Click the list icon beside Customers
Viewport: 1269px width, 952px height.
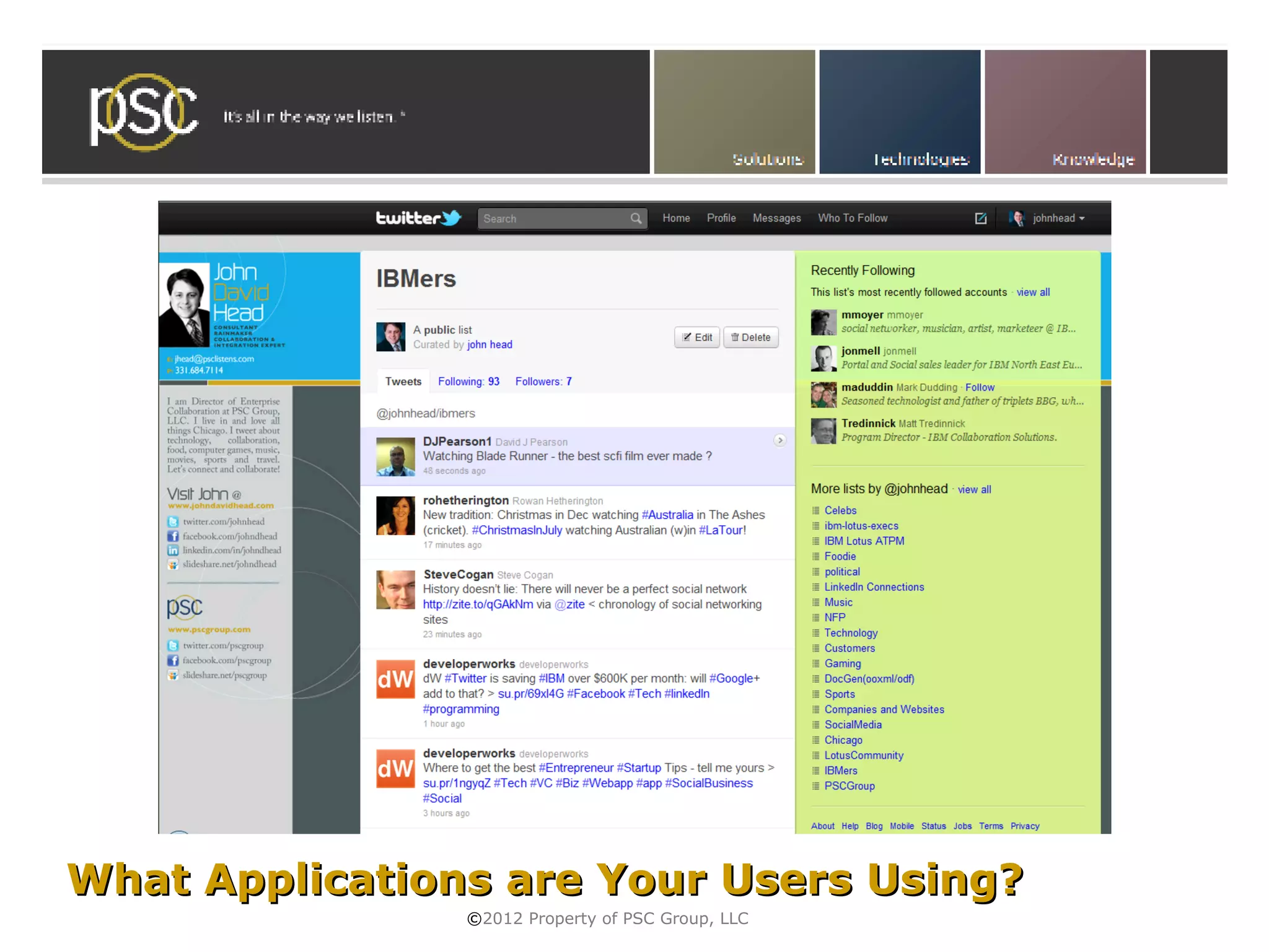(x=815, y=648)
